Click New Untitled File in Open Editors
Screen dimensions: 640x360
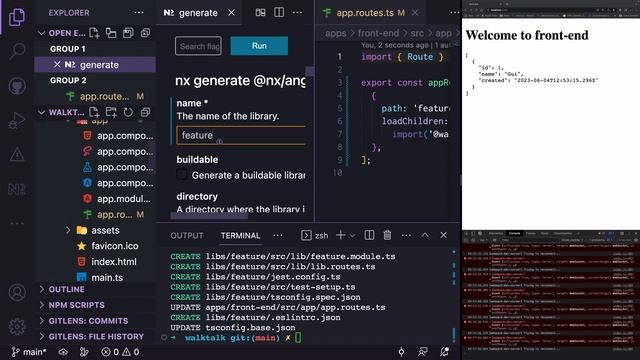[94, 33]
